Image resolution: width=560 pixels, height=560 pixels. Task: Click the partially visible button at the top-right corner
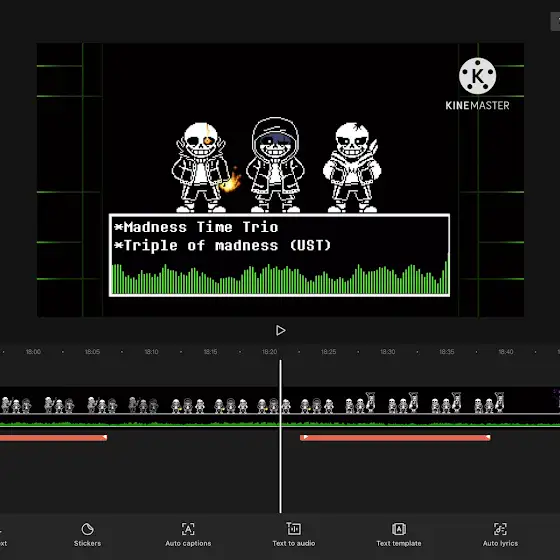tap(555, 21)
